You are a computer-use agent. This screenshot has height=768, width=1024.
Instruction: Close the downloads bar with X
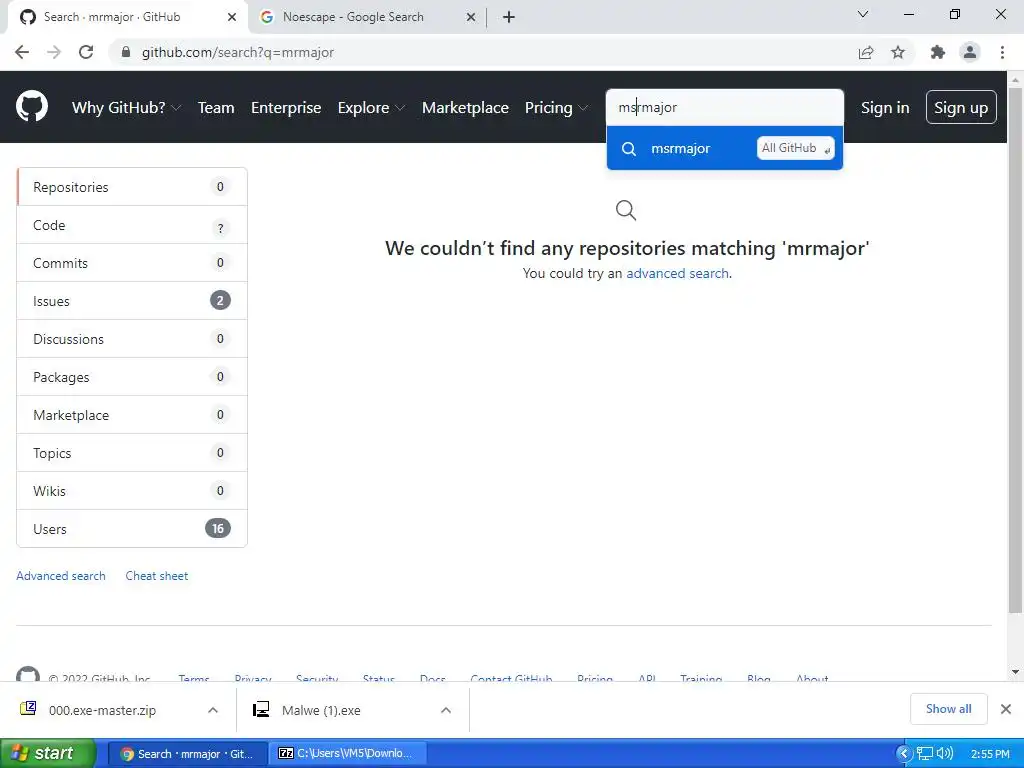pyautogui.click(x=1006, y=709)
